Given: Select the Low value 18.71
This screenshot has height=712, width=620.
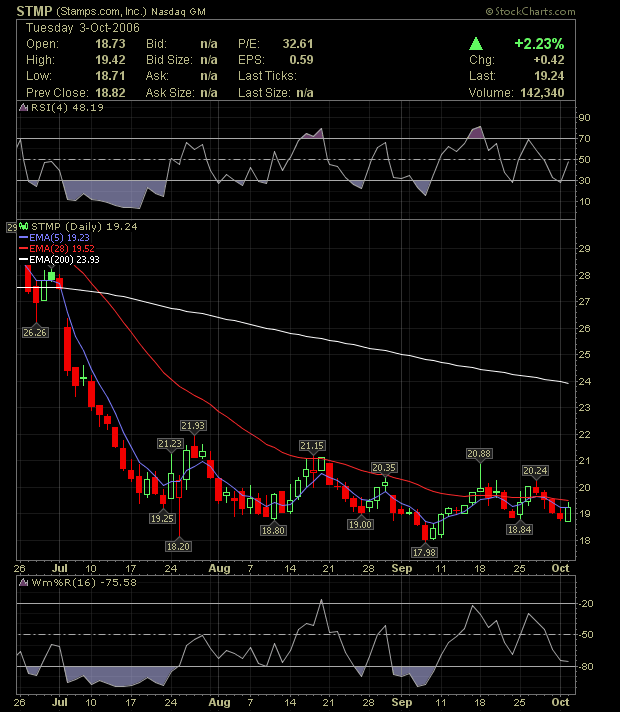Looking at the screenshot, I should [110, 76].
